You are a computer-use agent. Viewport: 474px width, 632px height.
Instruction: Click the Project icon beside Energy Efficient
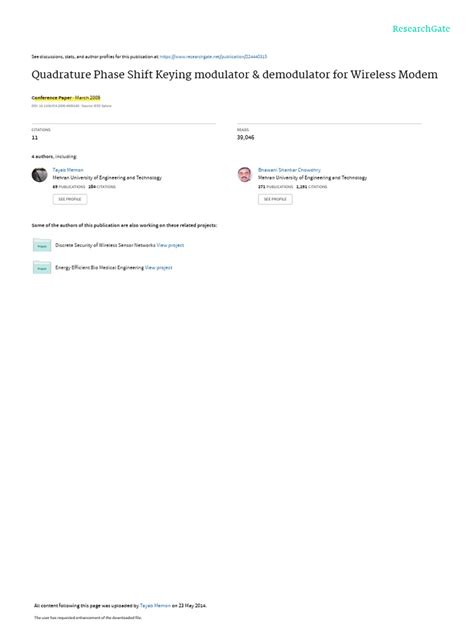42,268
